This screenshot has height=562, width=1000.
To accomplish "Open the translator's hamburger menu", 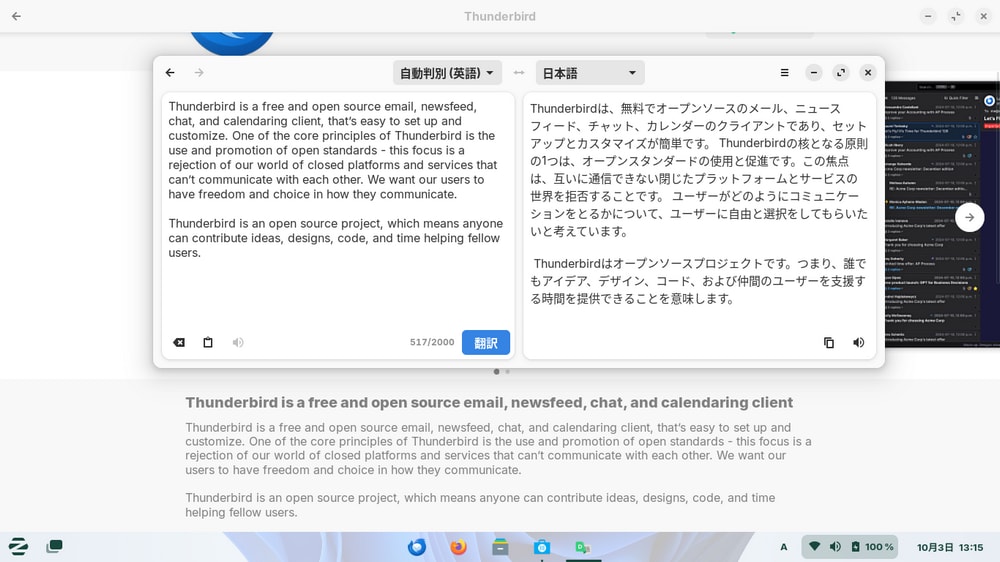I will [x=784, y=73].
